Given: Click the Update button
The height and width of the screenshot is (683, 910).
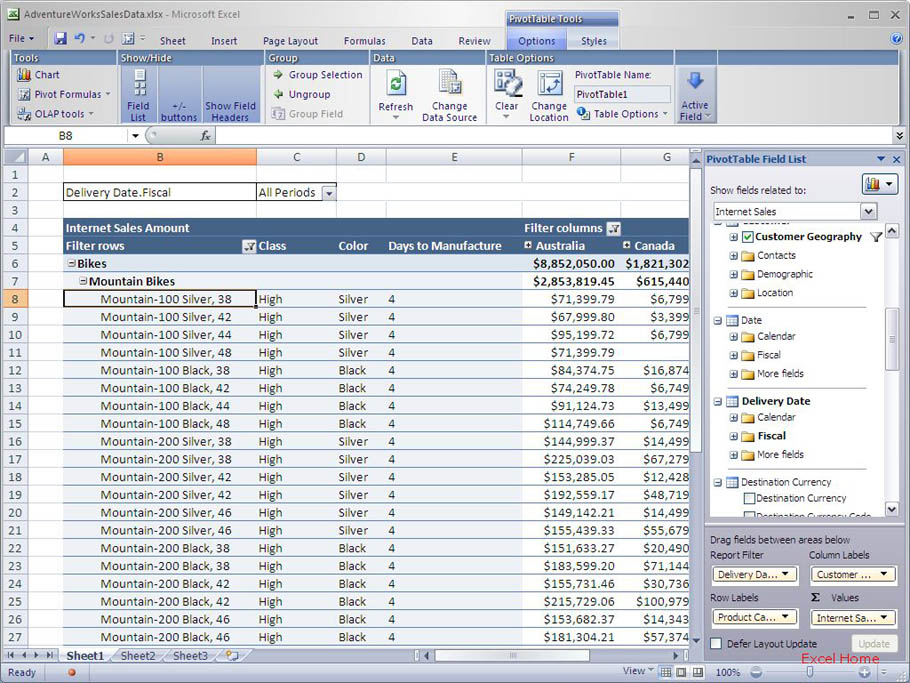Looking at the screenshot, I should click(x=873, y=644).
